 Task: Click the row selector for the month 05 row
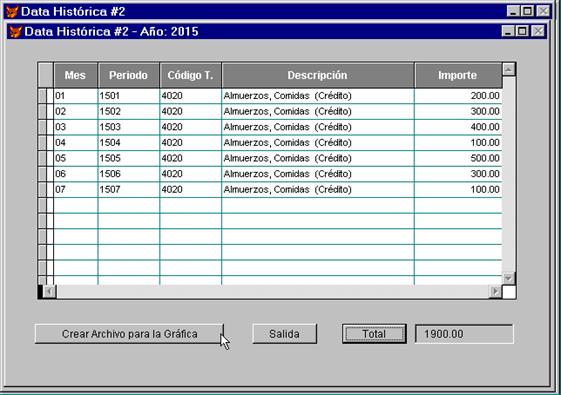pos(43,158)
